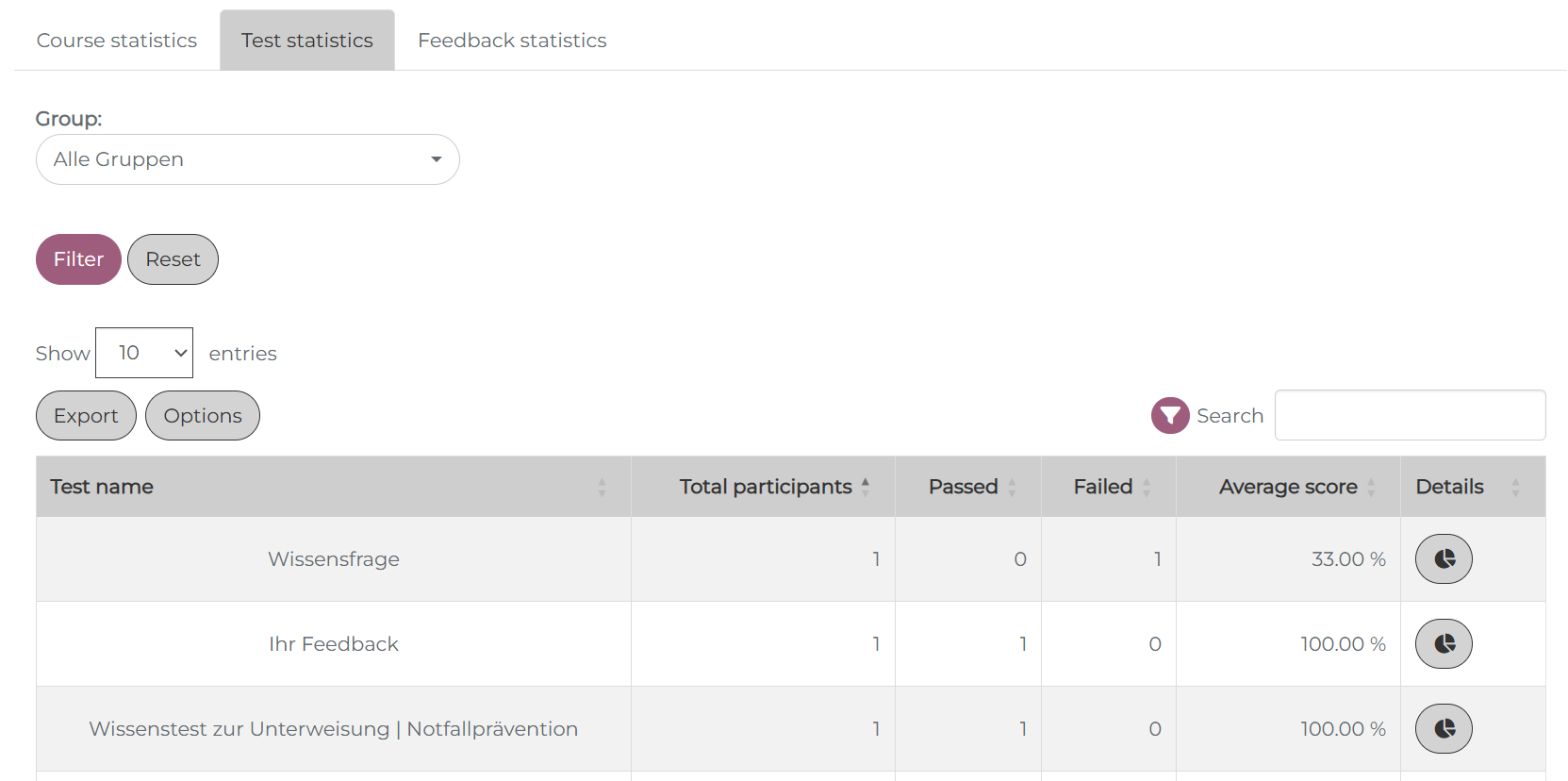The width and height of the screenshot is (1568, 781).
Task: Switch to Feedback statistics tab
Action: [x=512, y=41]
